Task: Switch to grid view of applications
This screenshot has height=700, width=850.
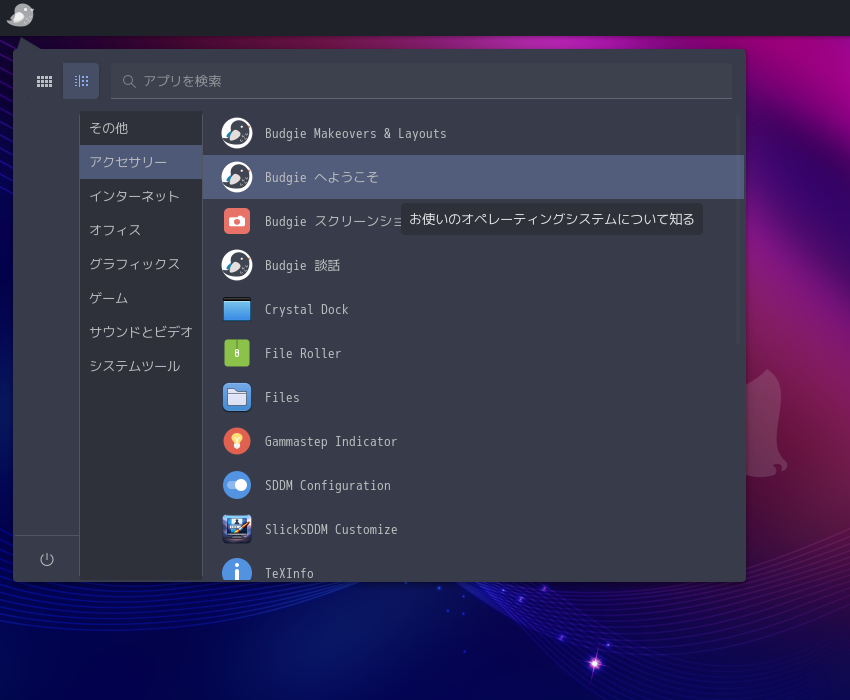Action: coord(44,81)
